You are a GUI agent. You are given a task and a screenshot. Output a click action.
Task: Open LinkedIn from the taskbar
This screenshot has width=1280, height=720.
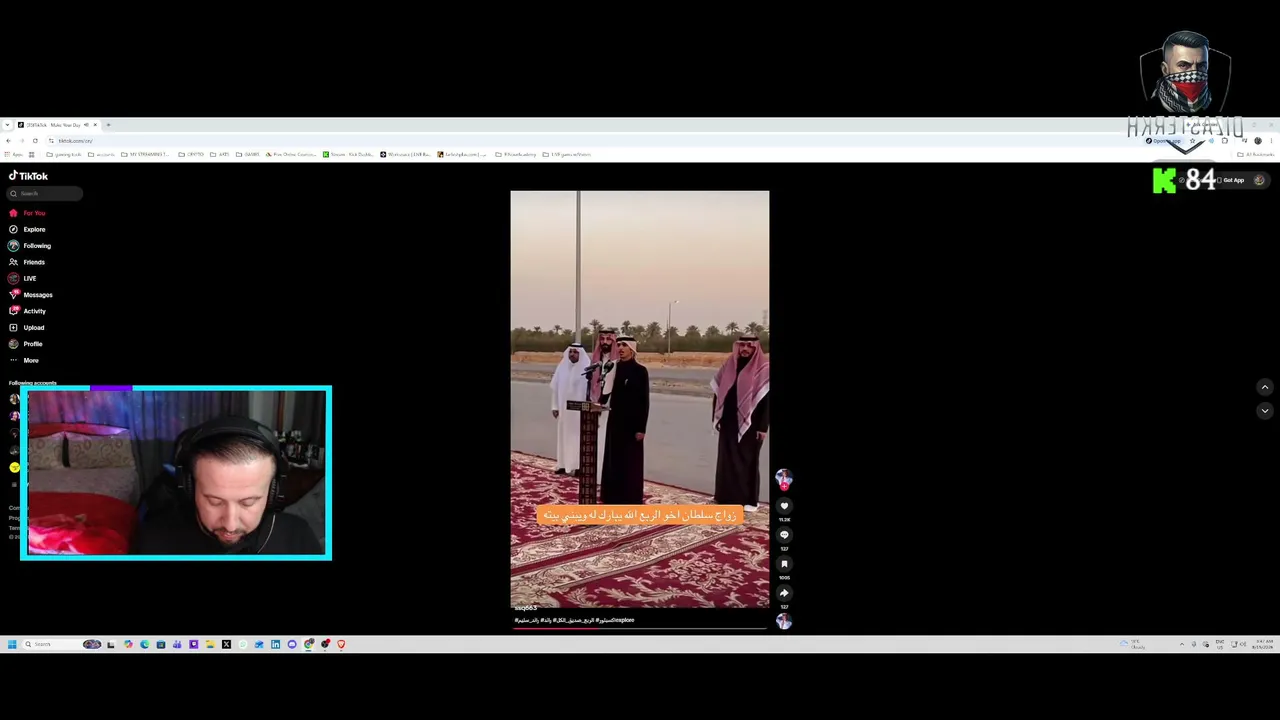(275, 644)
